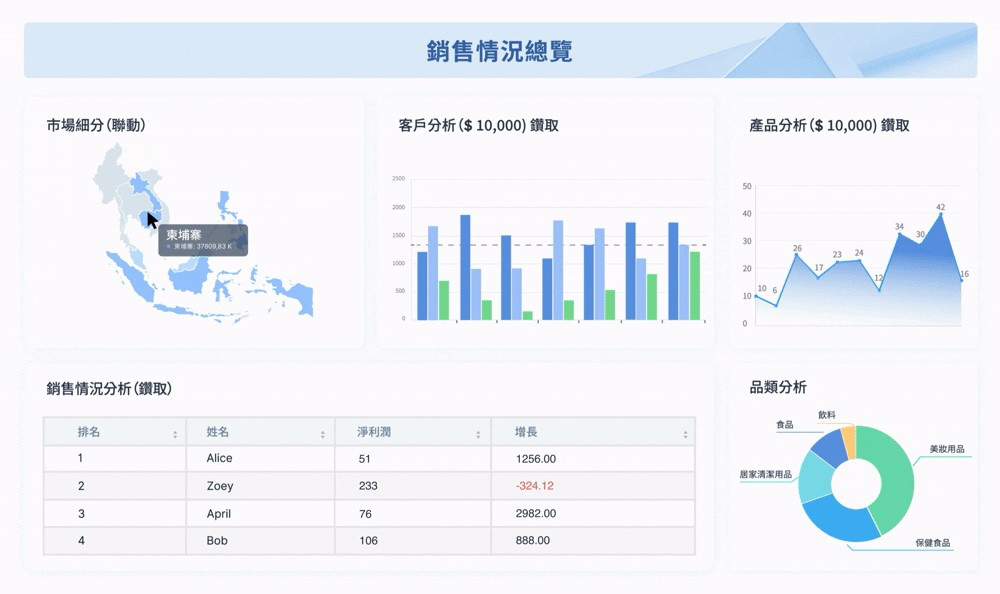Sort the table by 淨利潤 column sort arrows

point(478,434)
